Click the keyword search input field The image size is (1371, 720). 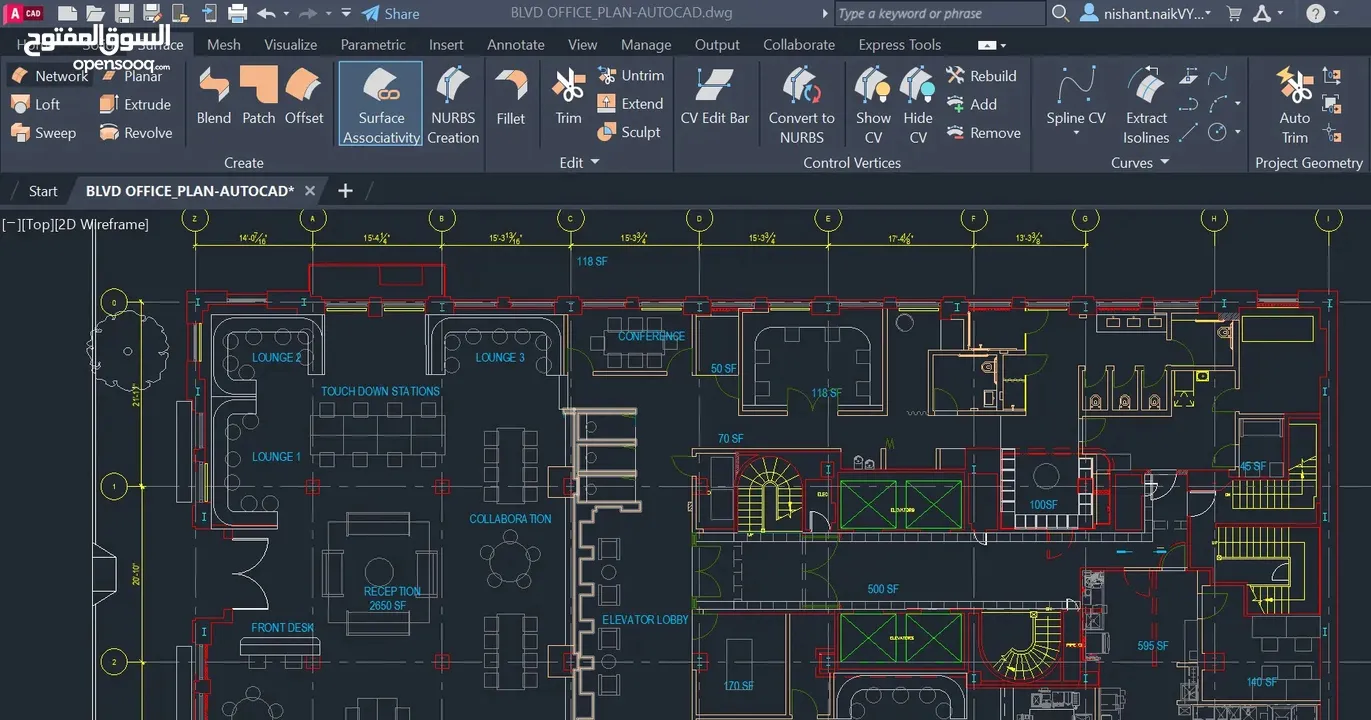[x=938, y=14]
